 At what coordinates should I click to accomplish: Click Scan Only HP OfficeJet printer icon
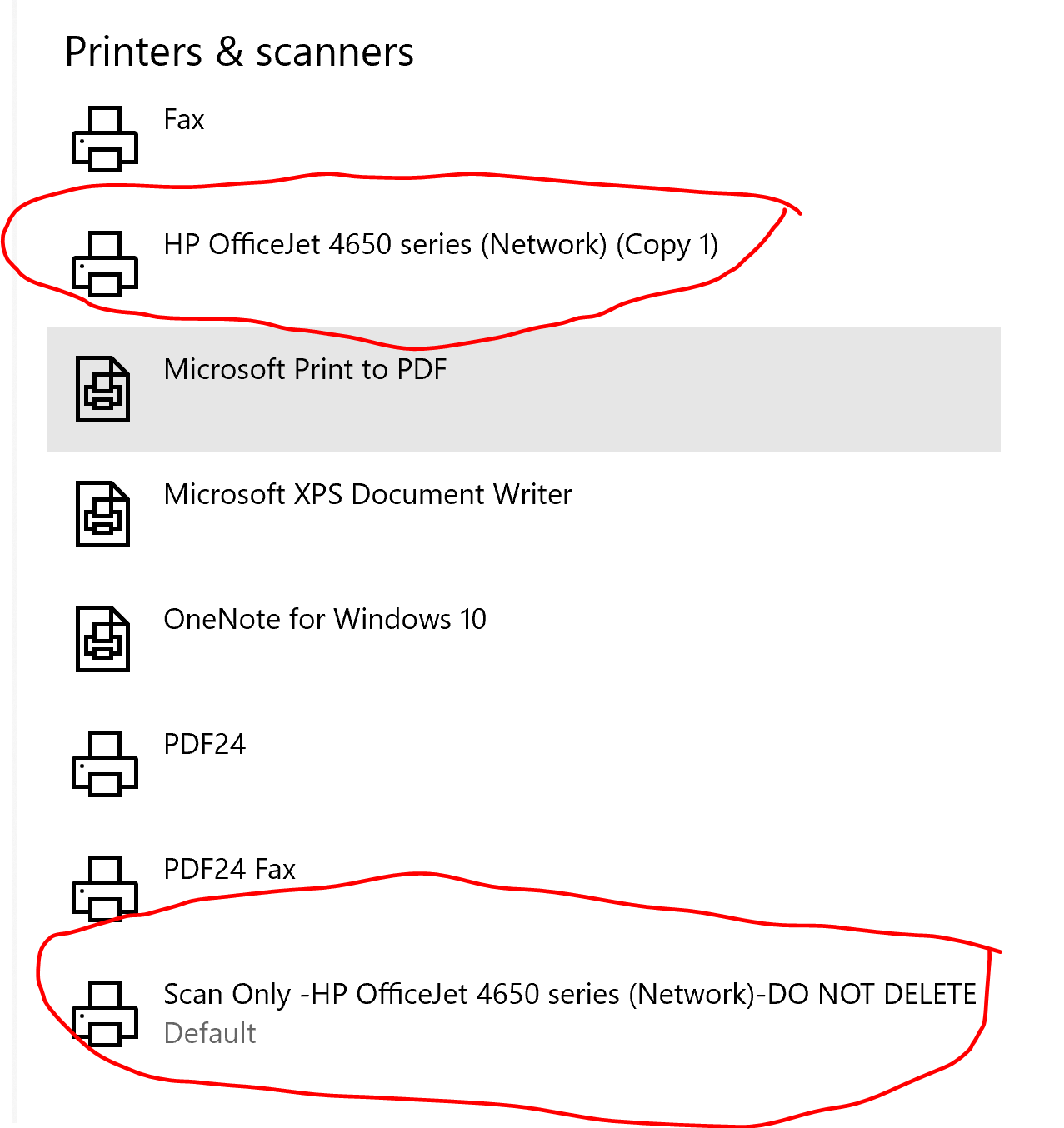tap(104, 1014)
